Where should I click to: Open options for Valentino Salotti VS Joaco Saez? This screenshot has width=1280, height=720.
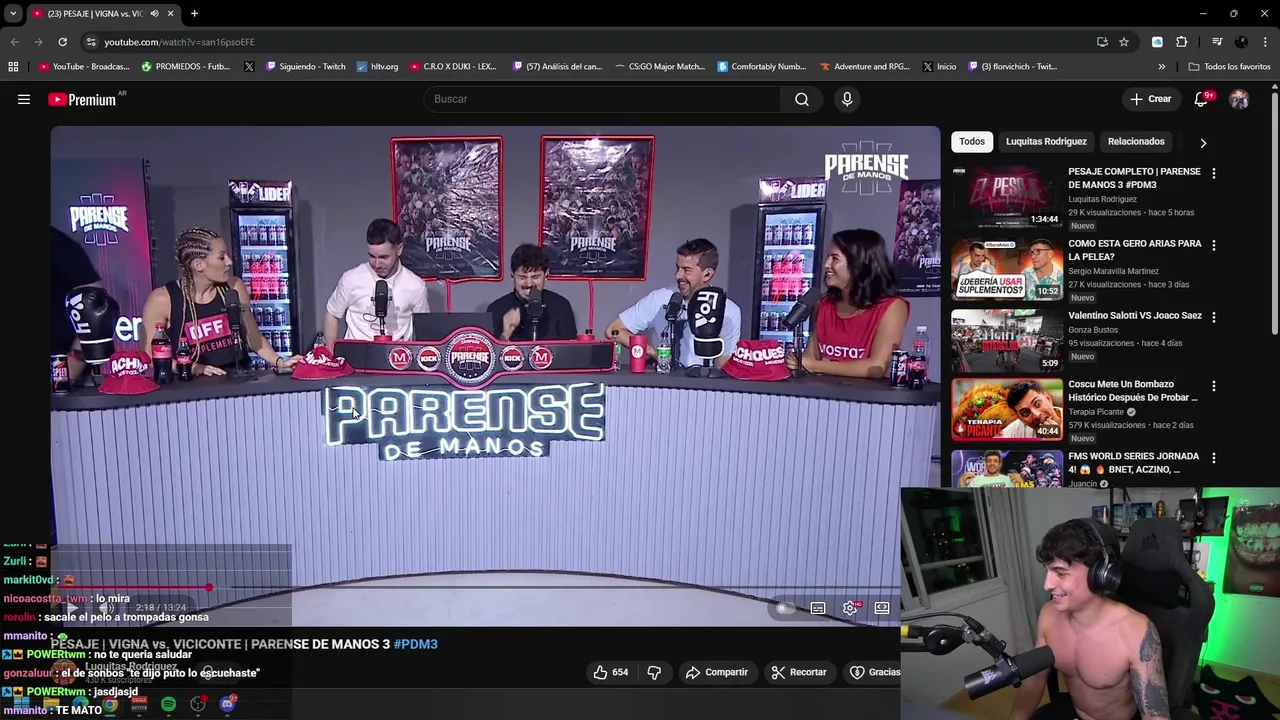click(1214, 317)
